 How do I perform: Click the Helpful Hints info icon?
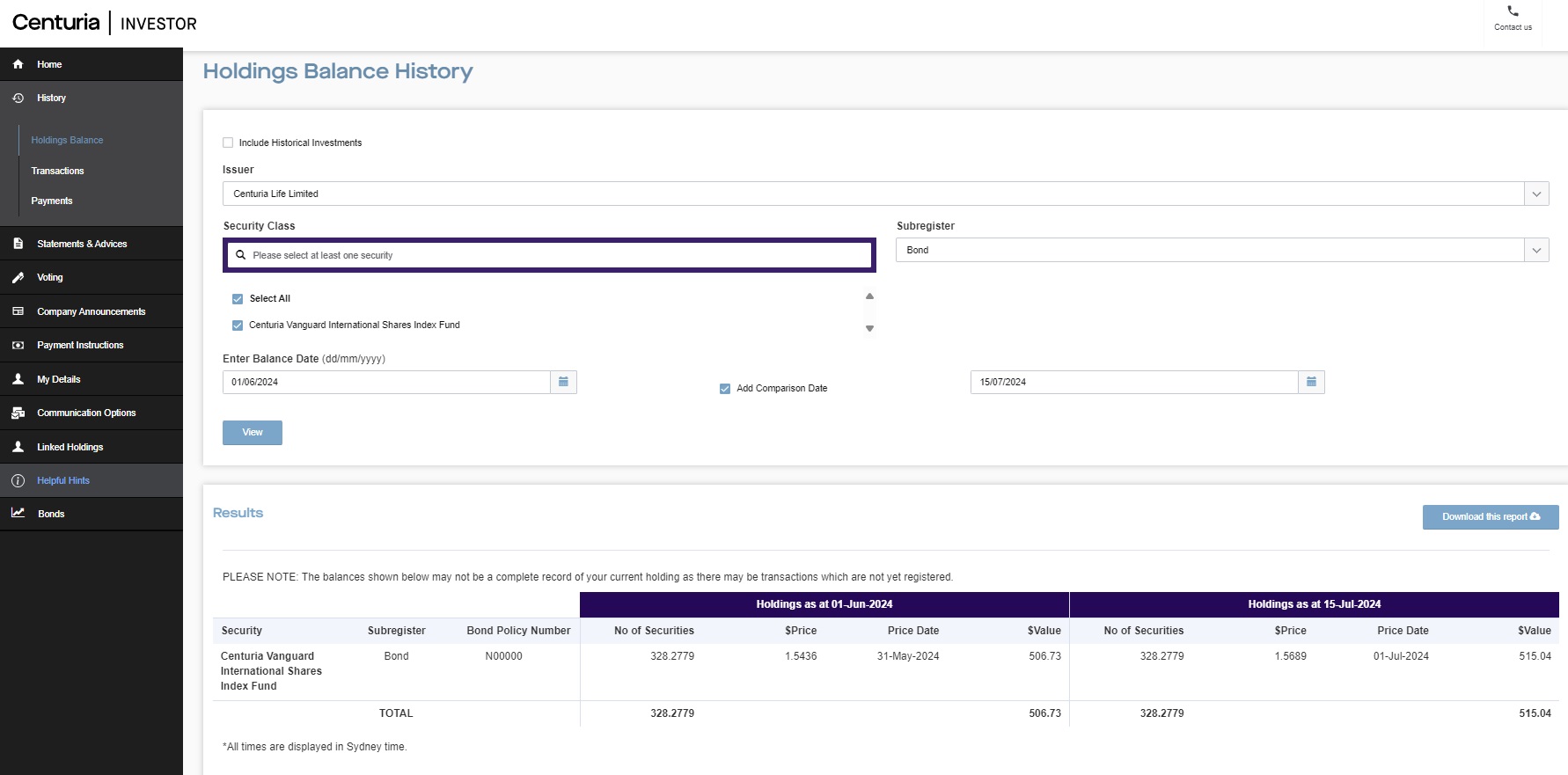(18, 480)
